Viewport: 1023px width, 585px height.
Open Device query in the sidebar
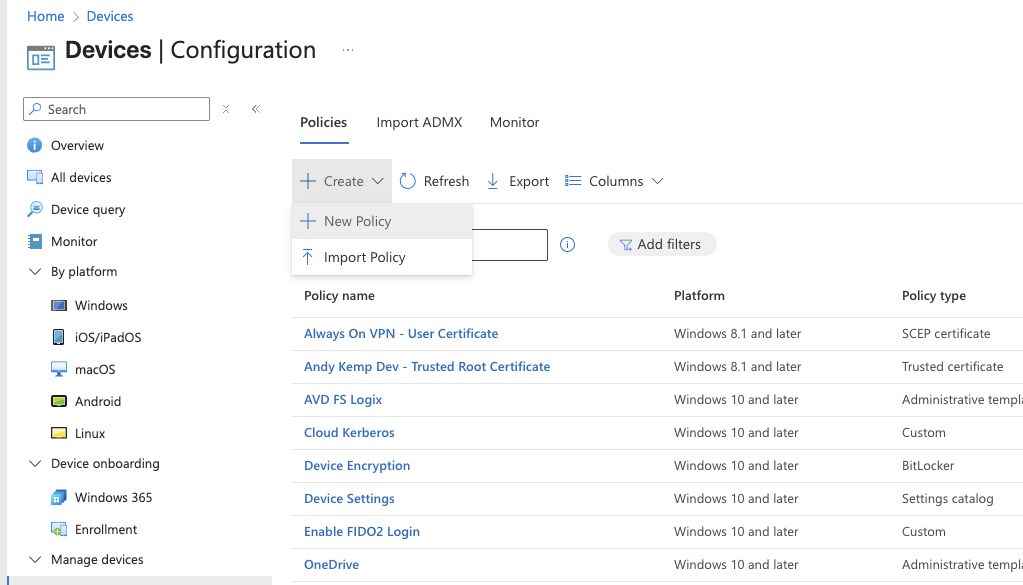88,209
